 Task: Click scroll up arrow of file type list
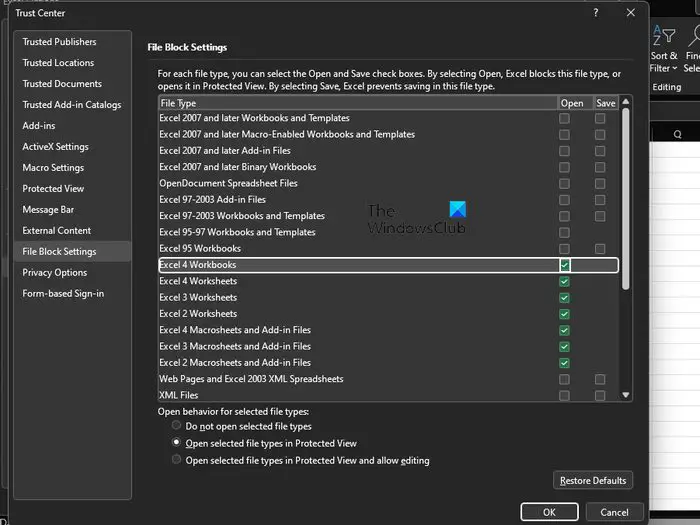click(625, 102)
